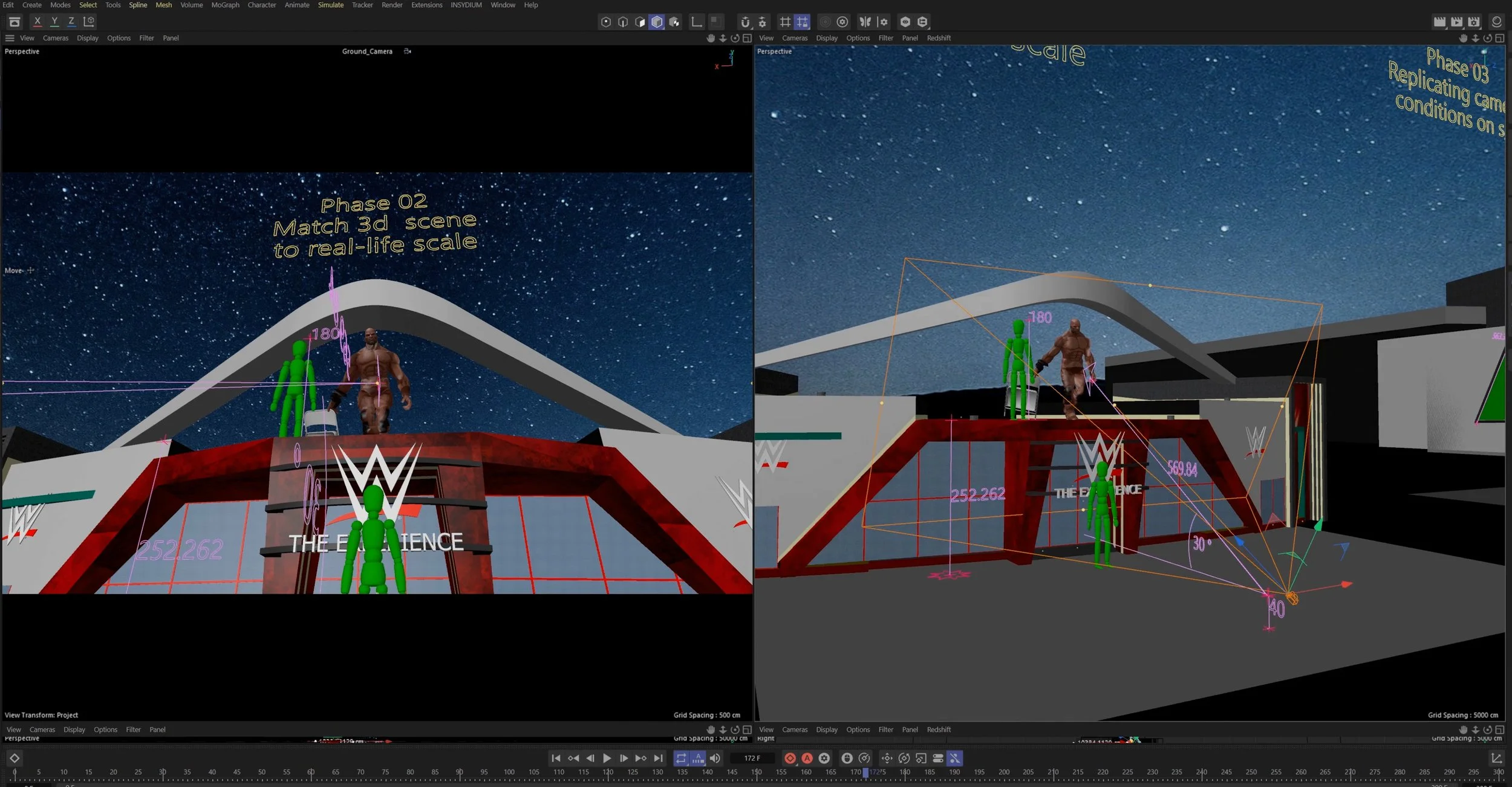Toggle preview range playback button
Viewport: 1512px width, 787px height.
point(698,758)
